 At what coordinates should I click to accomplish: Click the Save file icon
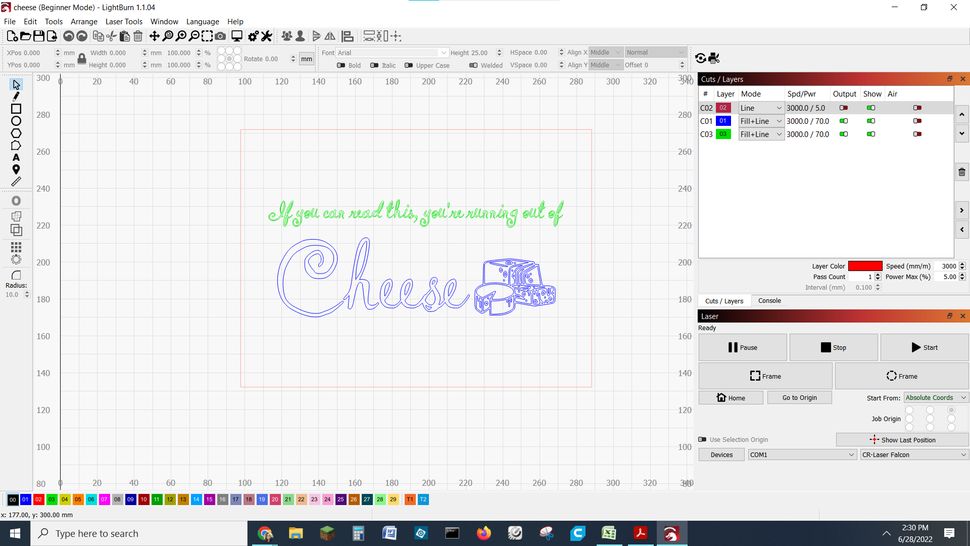38,36
